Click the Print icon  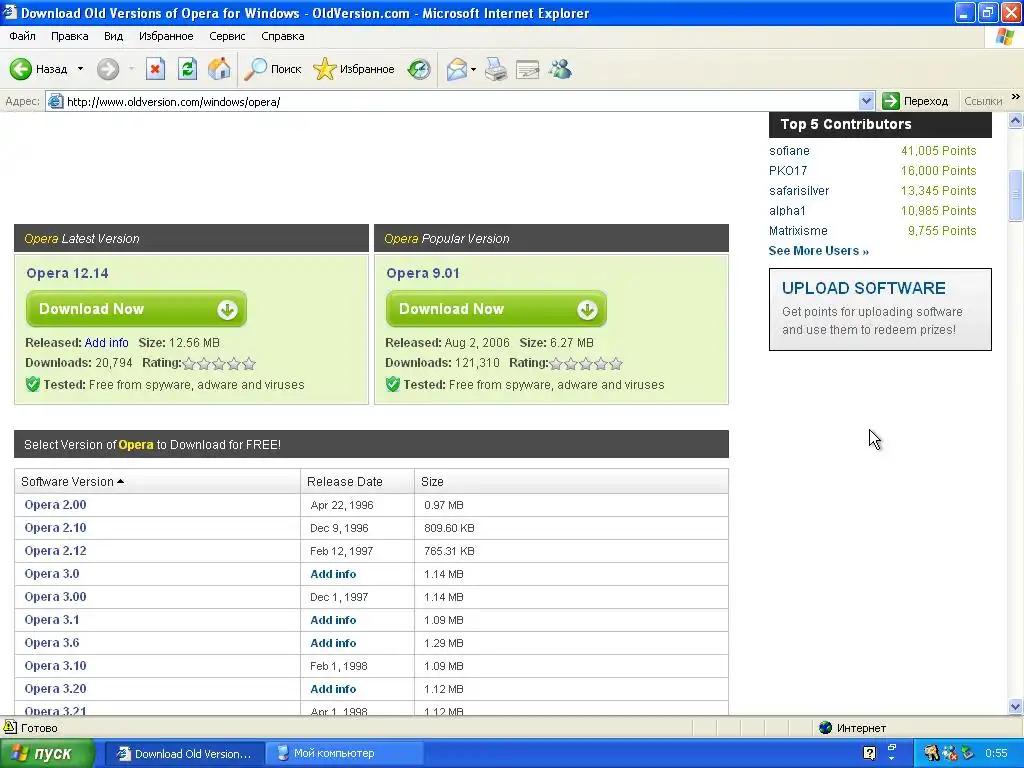tap(496, 69)
